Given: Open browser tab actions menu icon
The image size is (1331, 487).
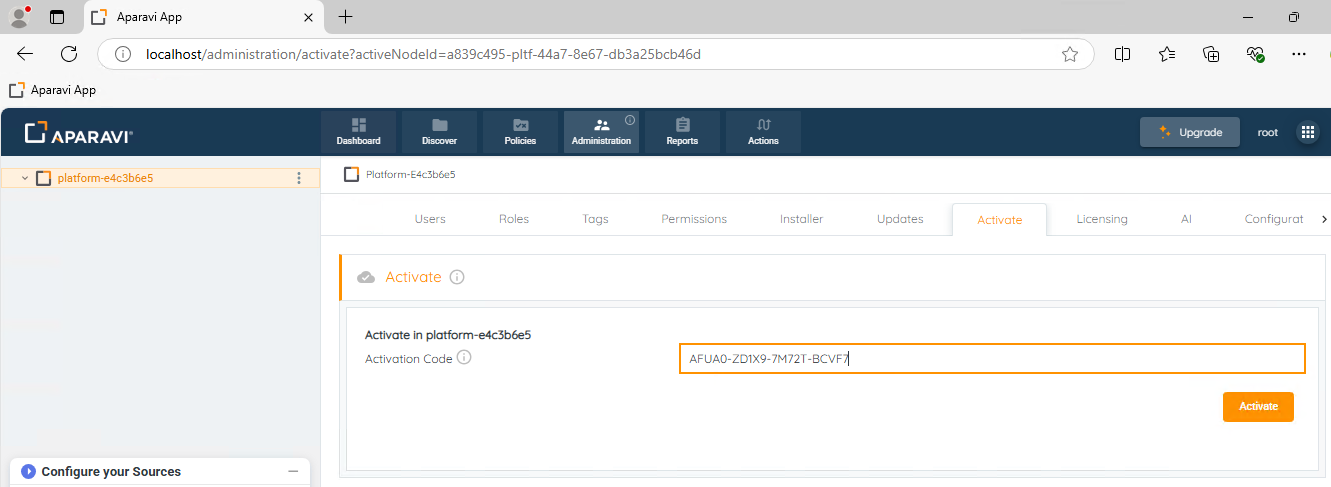Looking at the screenshot, I should (57, 17).
